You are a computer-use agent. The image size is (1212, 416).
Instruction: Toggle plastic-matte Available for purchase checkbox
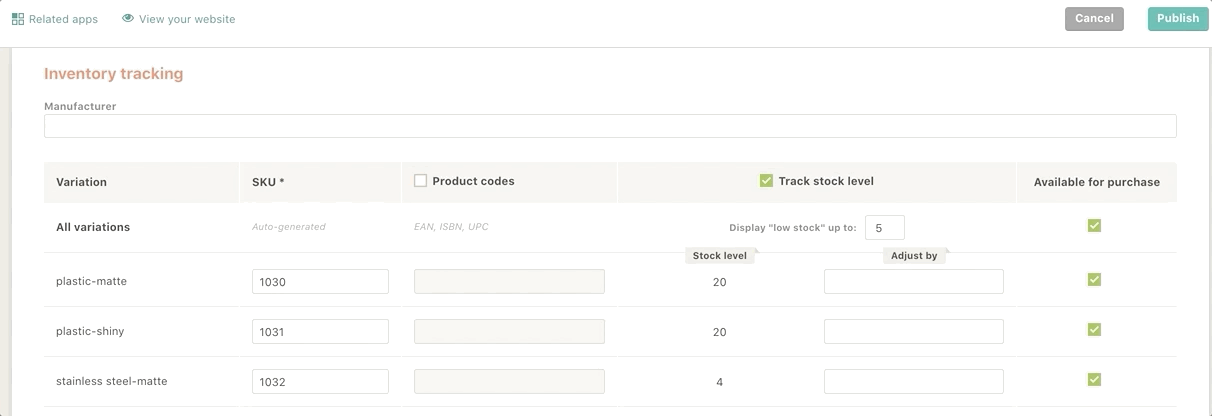pyautogui.click(x=1094, y=280)
